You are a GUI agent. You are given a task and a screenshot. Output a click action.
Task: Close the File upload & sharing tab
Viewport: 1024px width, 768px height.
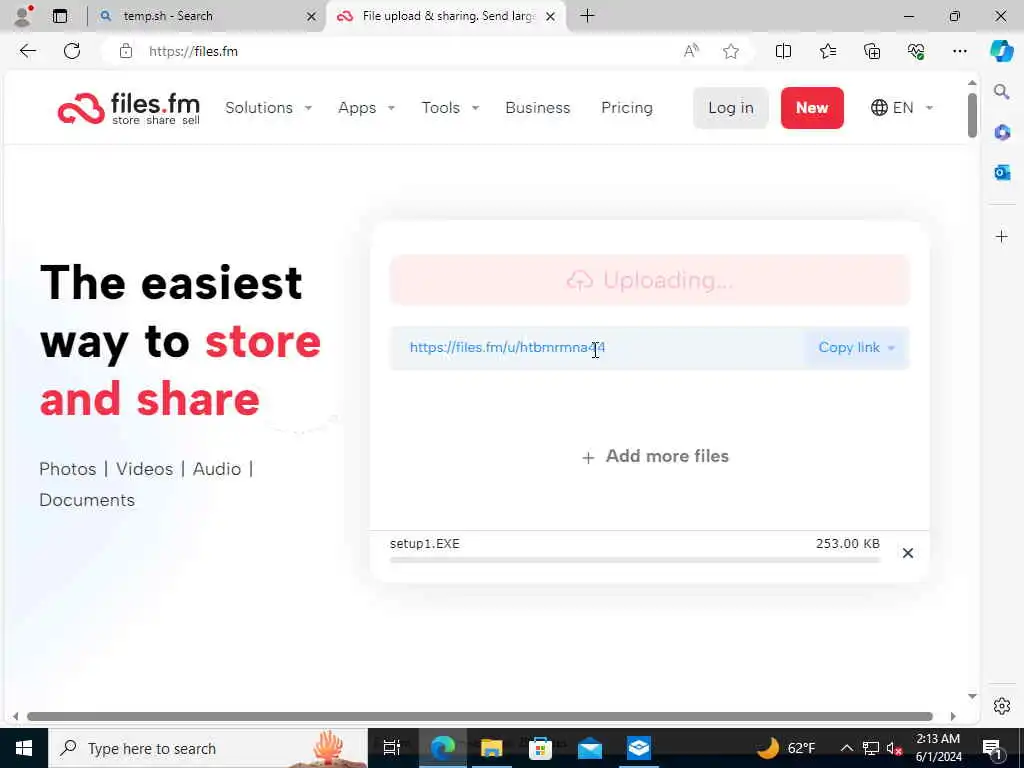point(551,16)
